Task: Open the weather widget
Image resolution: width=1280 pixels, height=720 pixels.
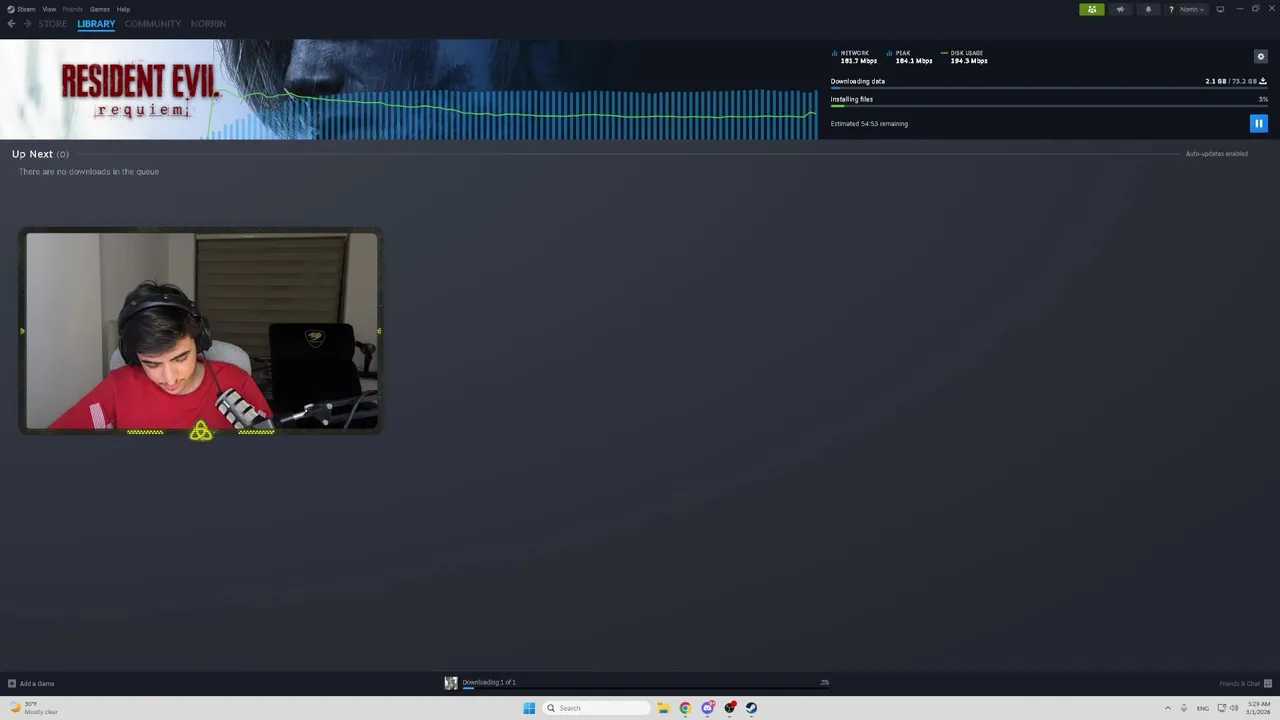Action: tap(34, 708)
